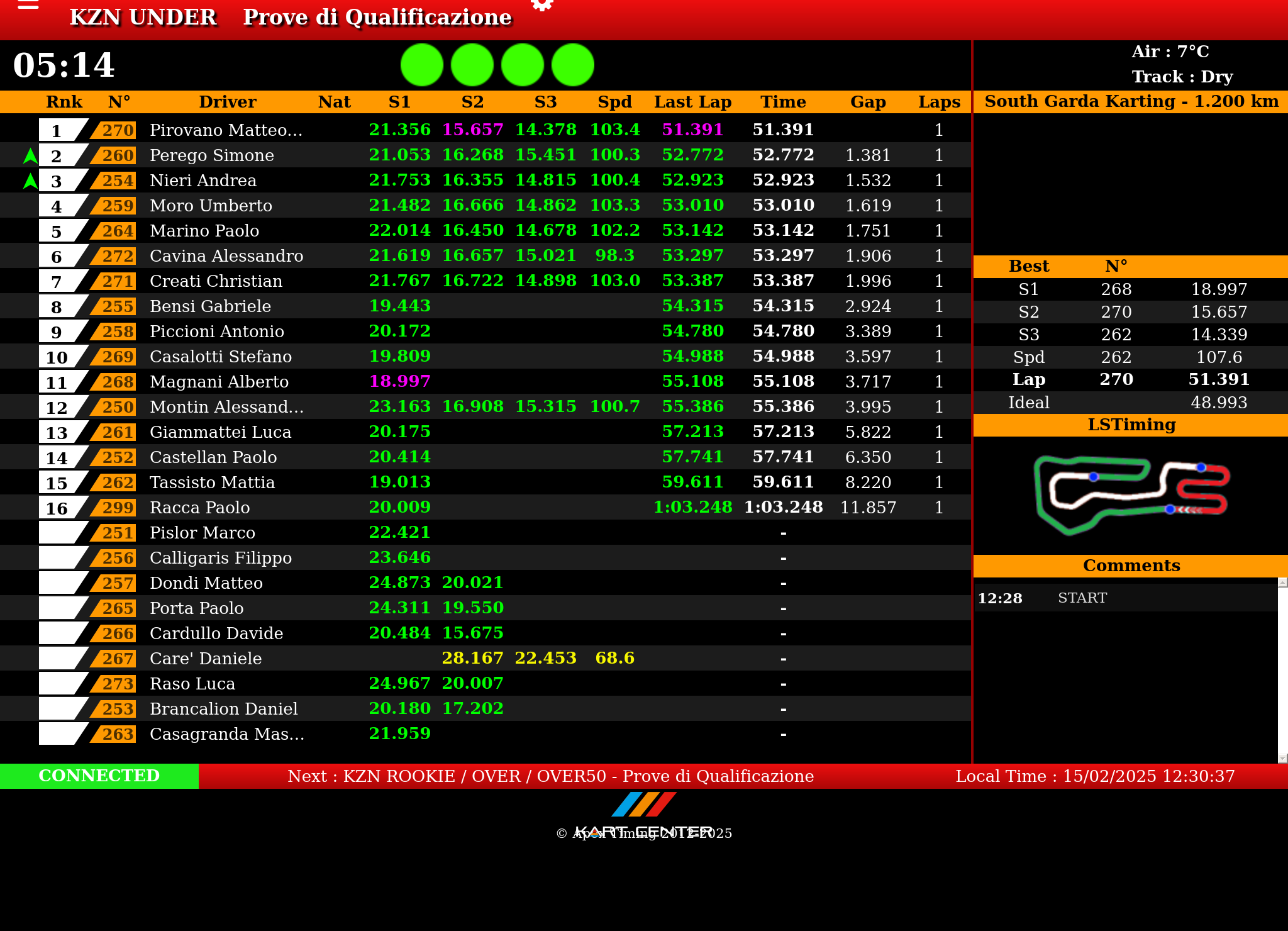This screenshot has width=1288, height=931.
Task: Click Next KZN ROOKIE session banner
Action: click(550, 776)
